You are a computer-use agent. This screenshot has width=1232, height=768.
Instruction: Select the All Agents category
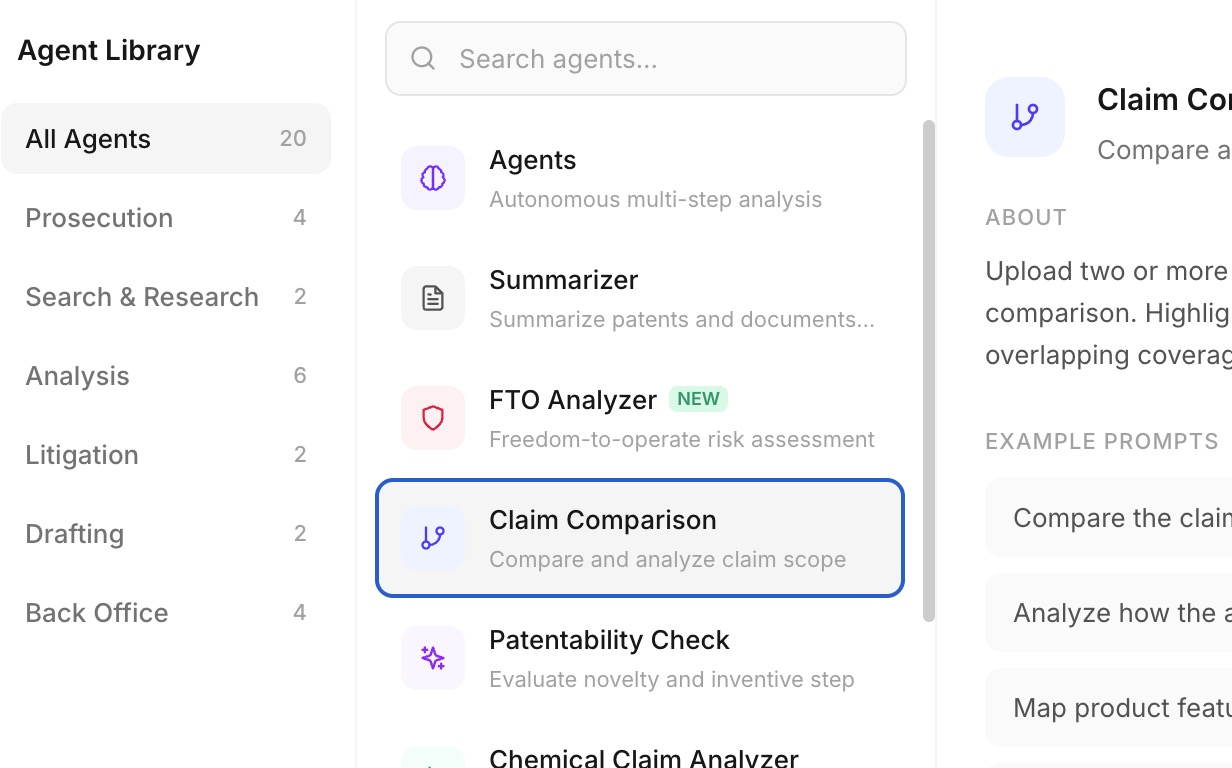pyautogui.click(x=166, y=138)
